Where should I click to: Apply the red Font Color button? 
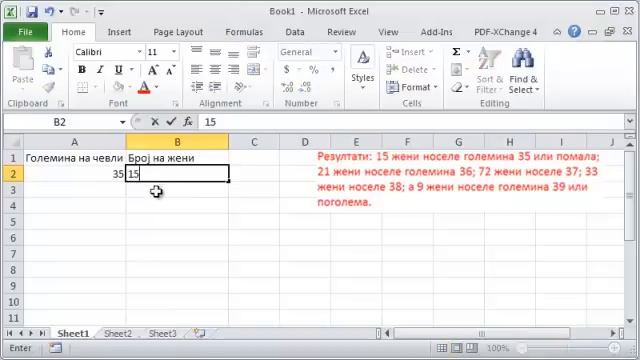click(x=144, y=87)
